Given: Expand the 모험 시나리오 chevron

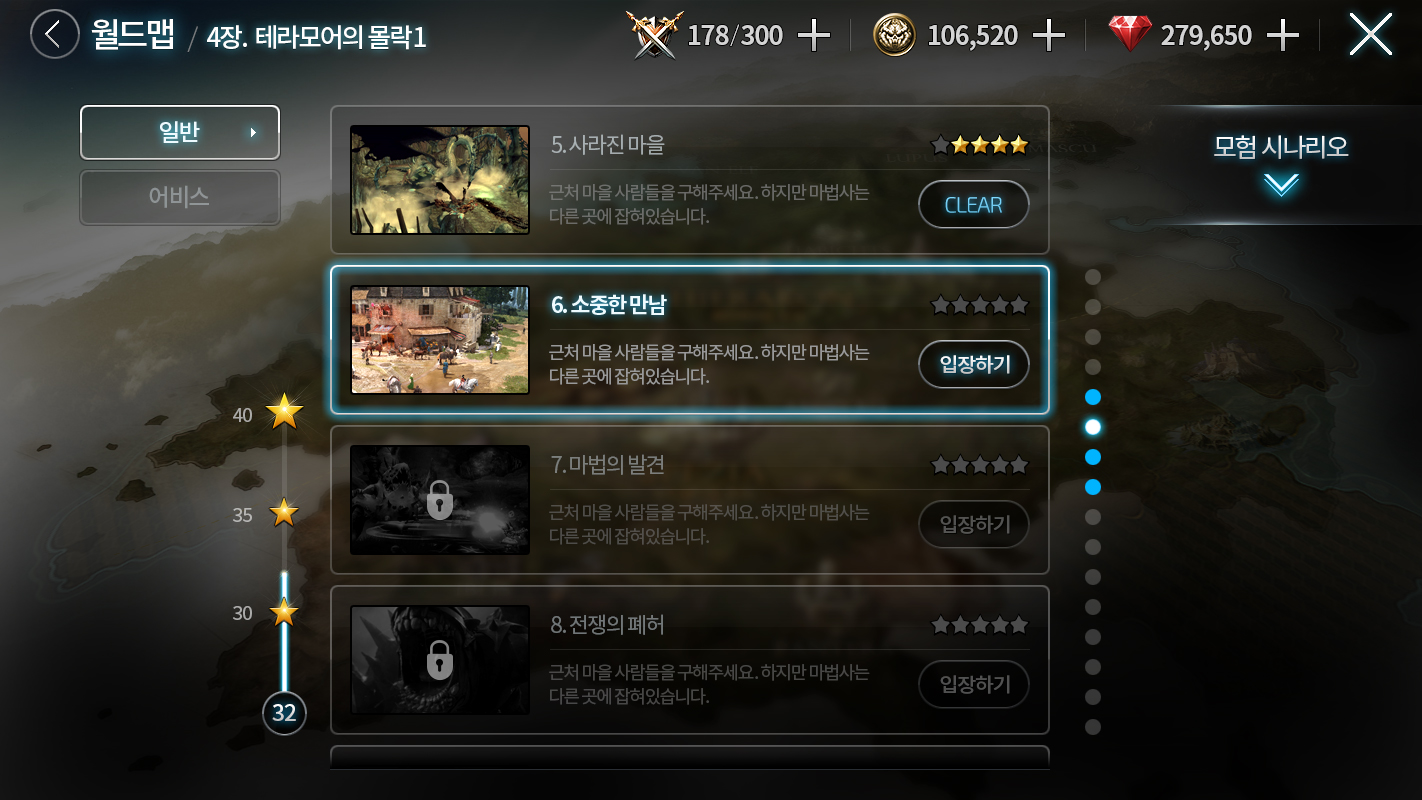Looking at the screenshot, I should pyautogui.click(x=1281, y=185).
